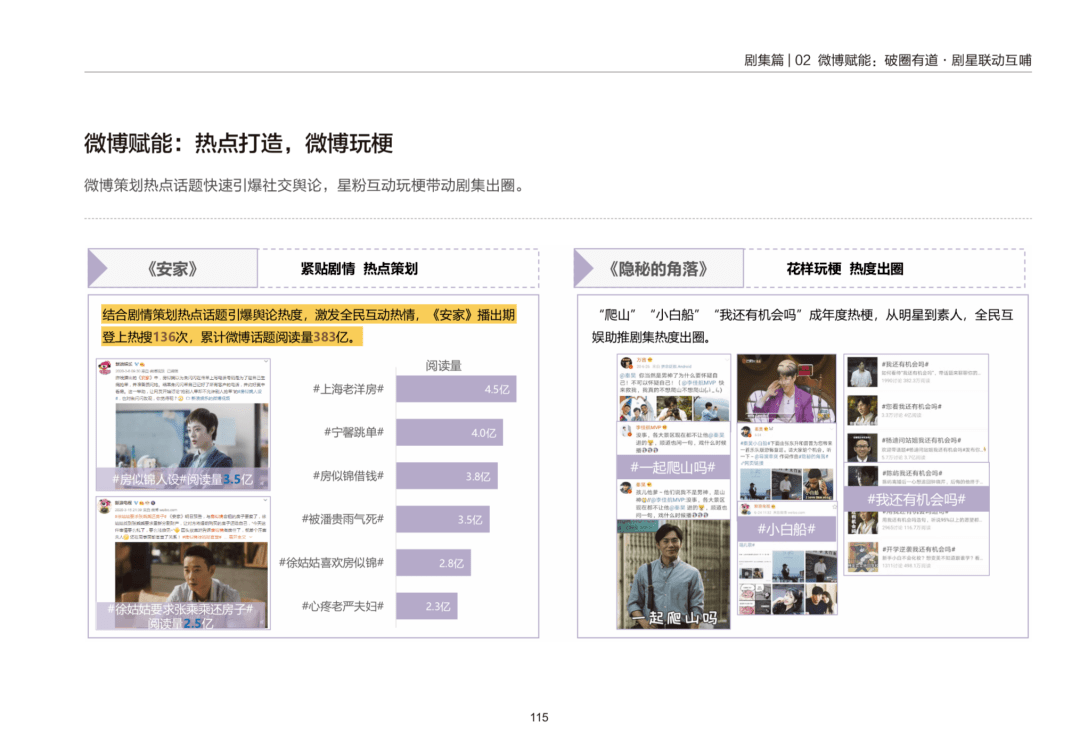The height and width of the screenshot is (743, 1080).
Task: Select the 《隐秘的角落》 section tab
Action: point(658,269)
